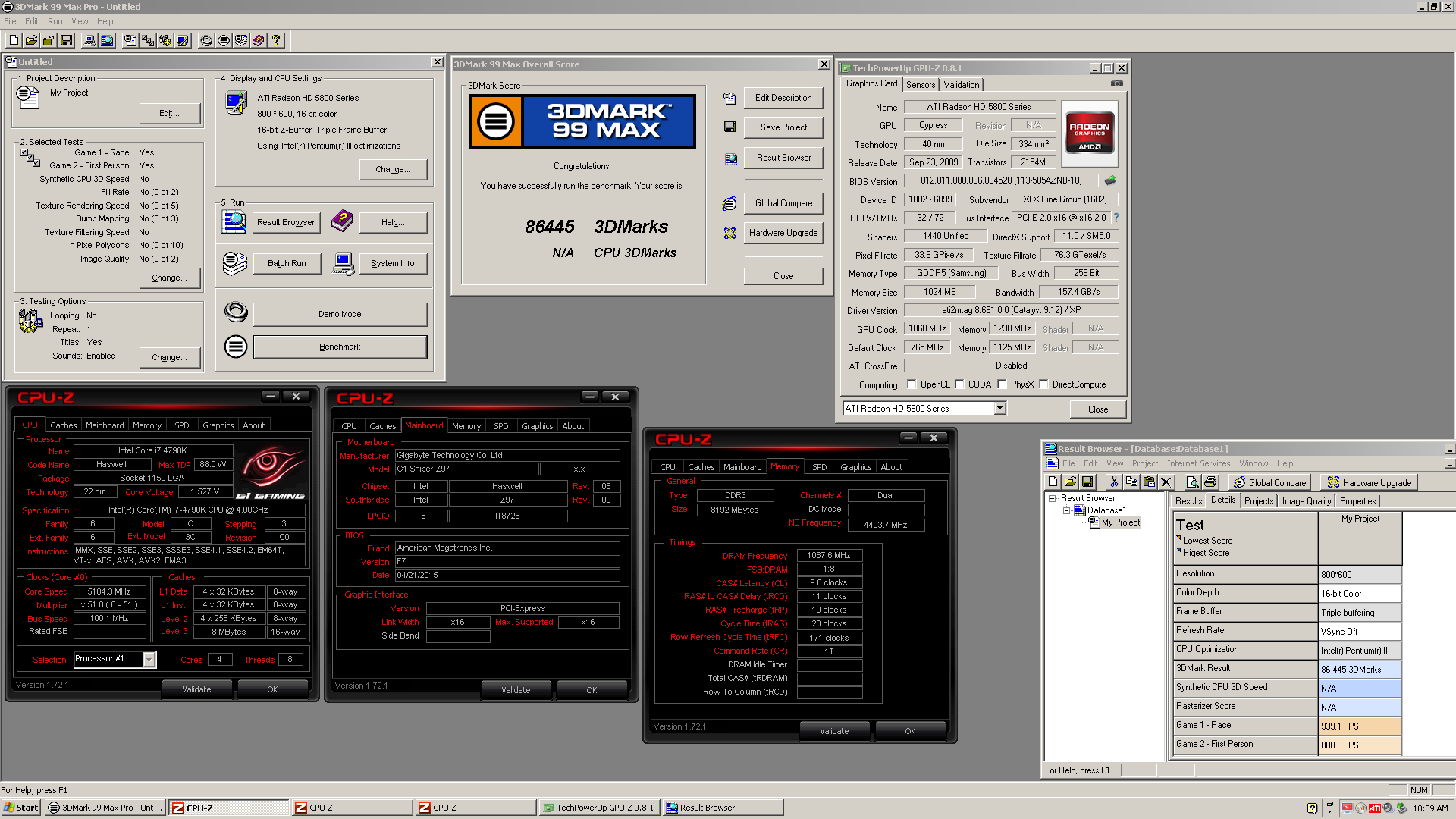The height and width of the screenshot is (819, 1456).
Task: Click the Demo Mode ring icon in Run section
Action: point(236,312)
